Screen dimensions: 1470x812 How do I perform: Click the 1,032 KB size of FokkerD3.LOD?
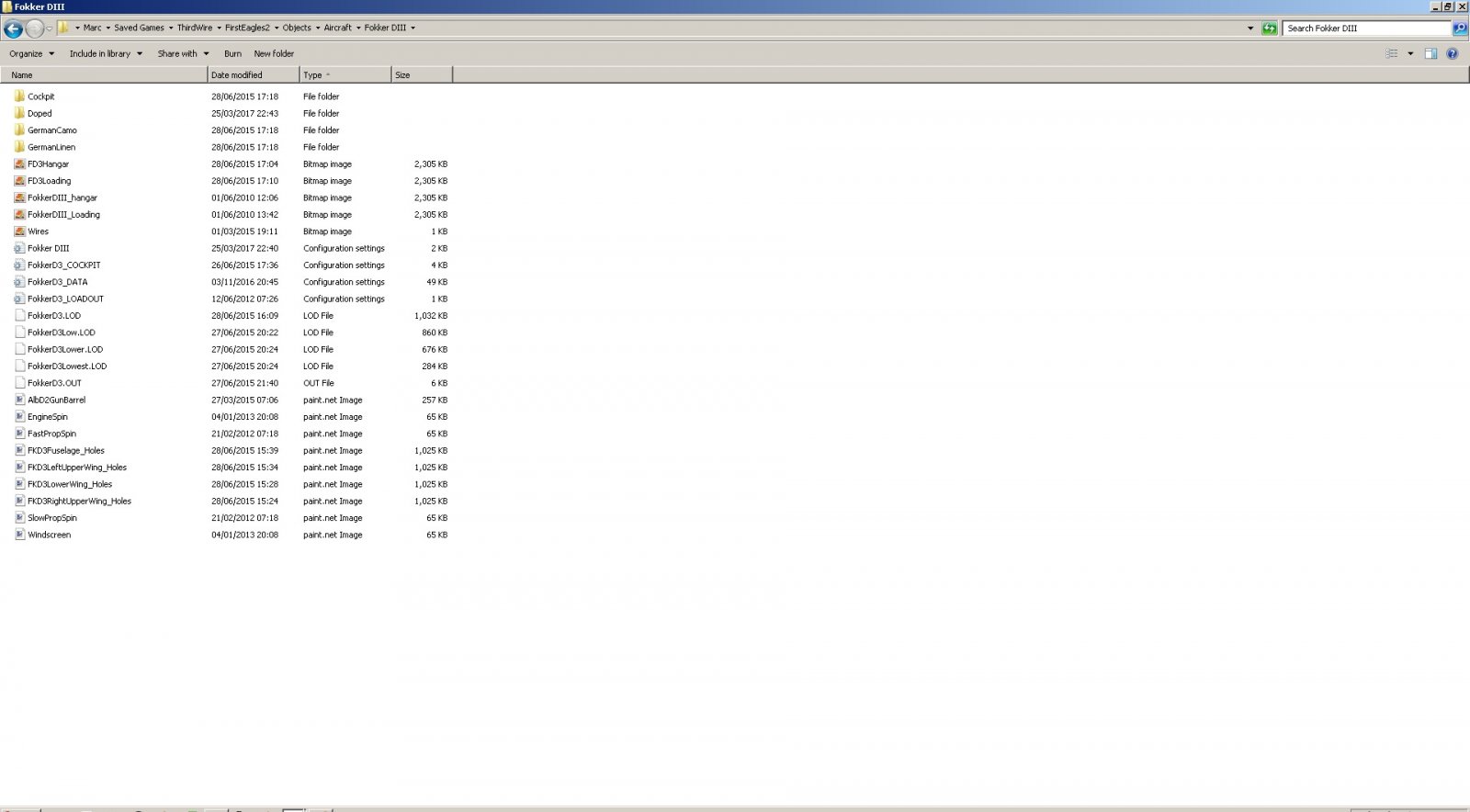click(431, 316)
